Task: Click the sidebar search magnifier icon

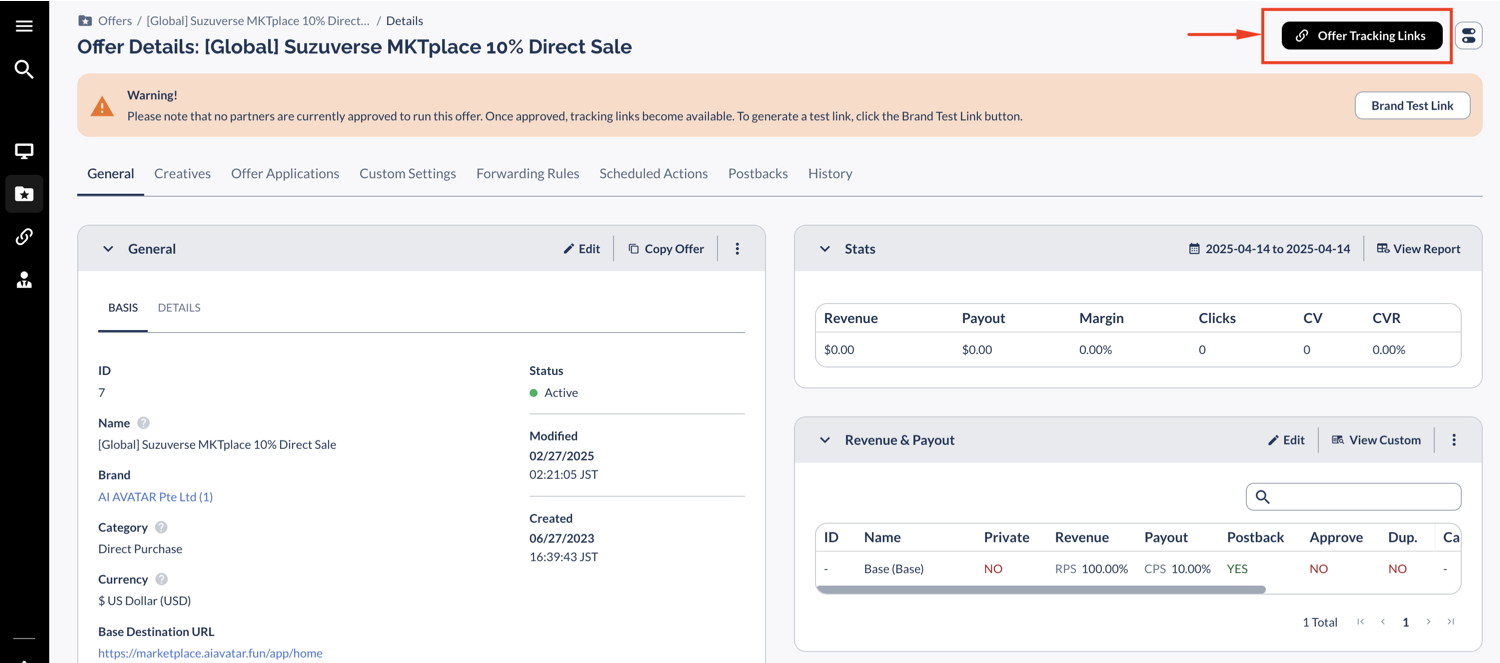Action: 24,69
